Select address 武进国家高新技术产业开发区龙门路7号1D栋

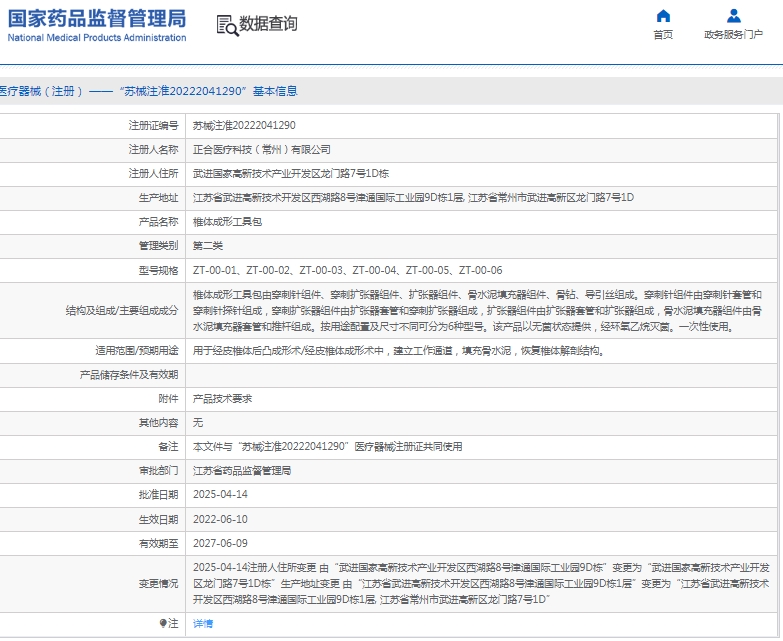point(291,173)
